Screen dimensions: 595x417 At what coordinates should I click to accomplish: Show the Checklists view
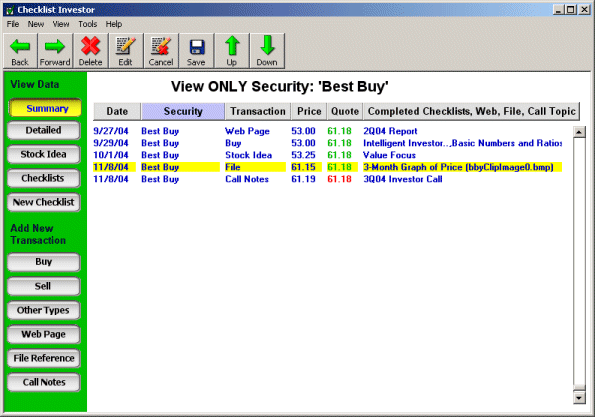point(44,178)
